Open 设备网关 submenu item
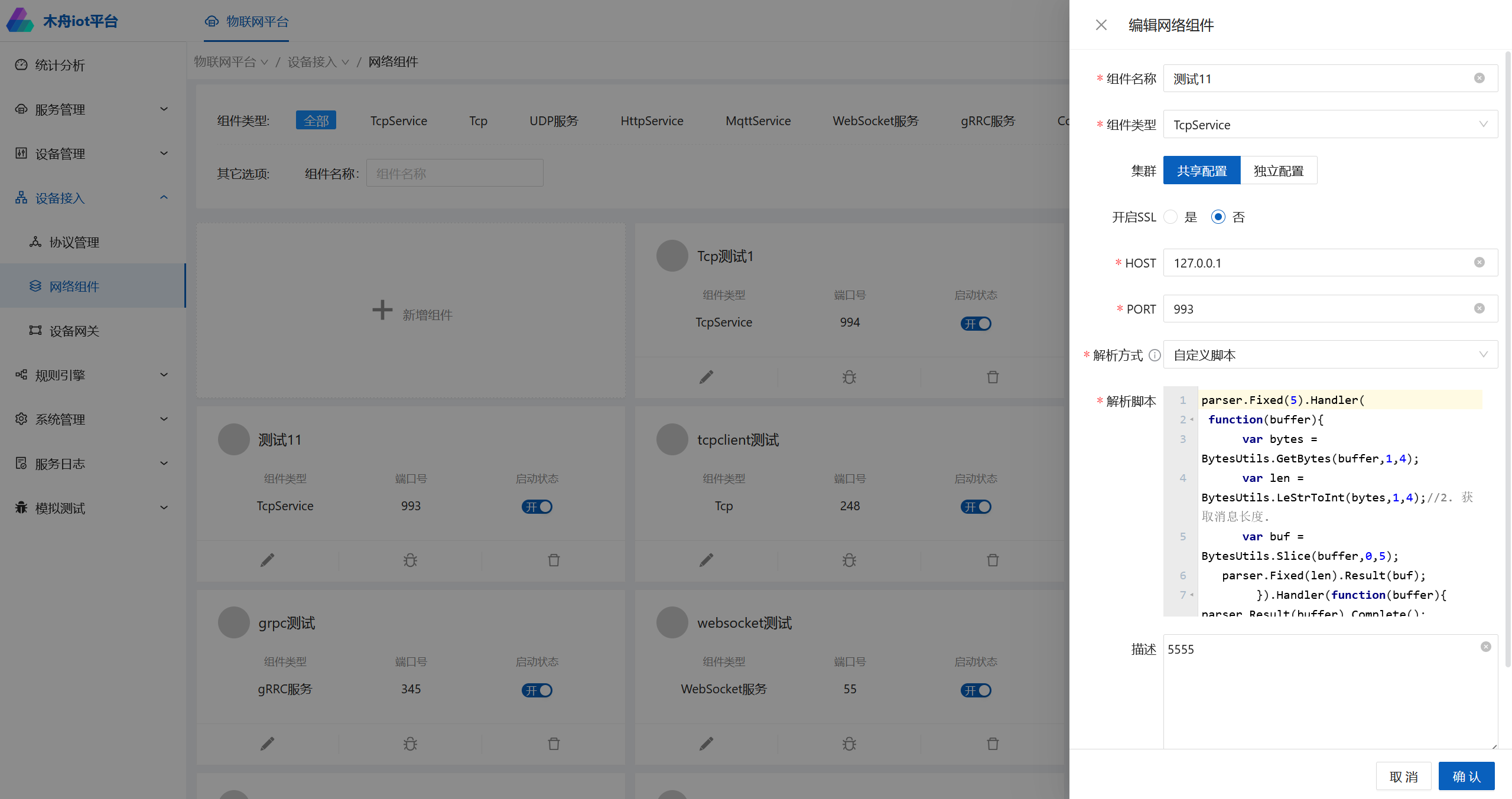Viewport: 1512px width, 799px height. pos(93,331)
